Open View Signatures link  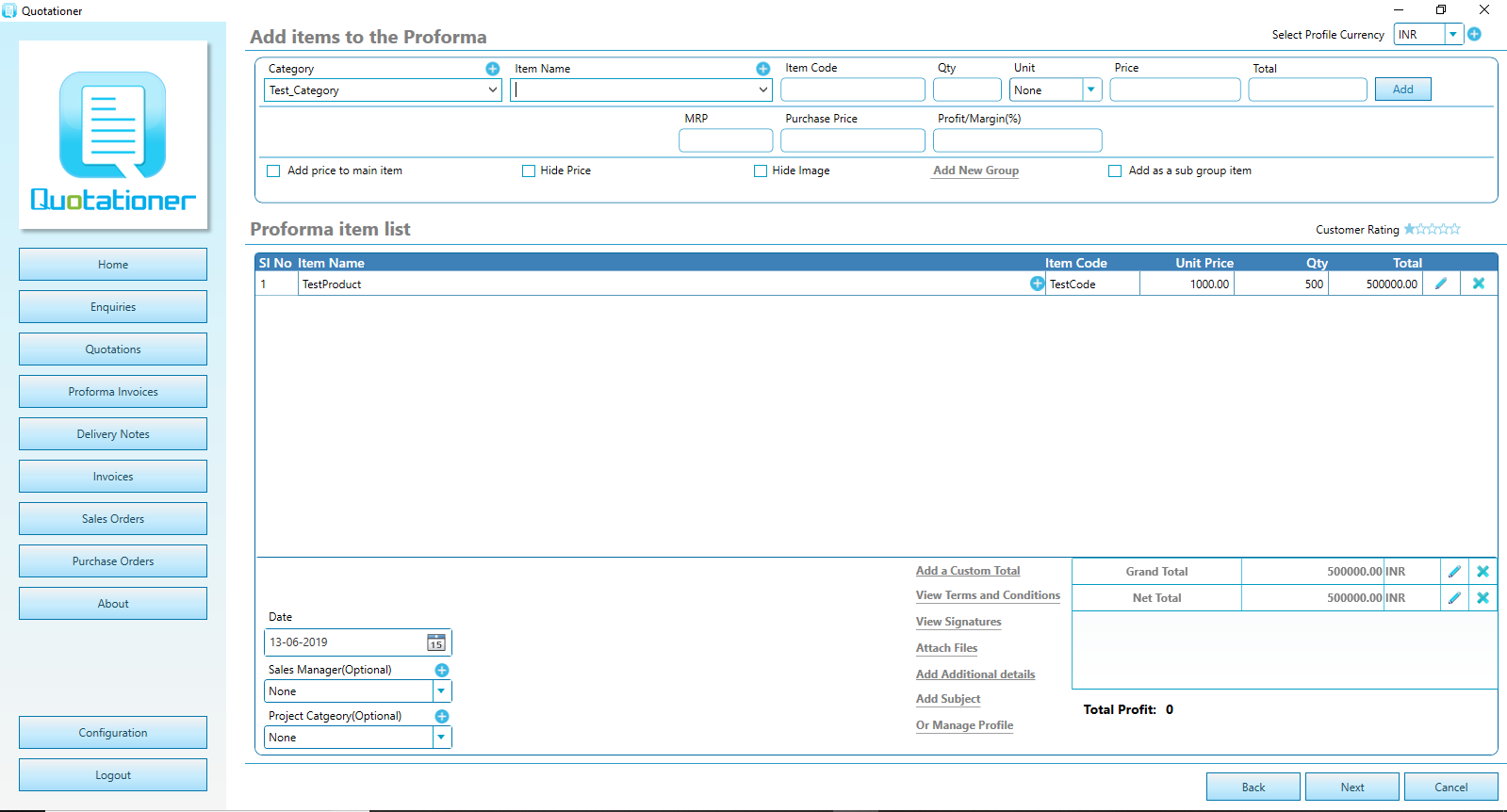point(958,622)
